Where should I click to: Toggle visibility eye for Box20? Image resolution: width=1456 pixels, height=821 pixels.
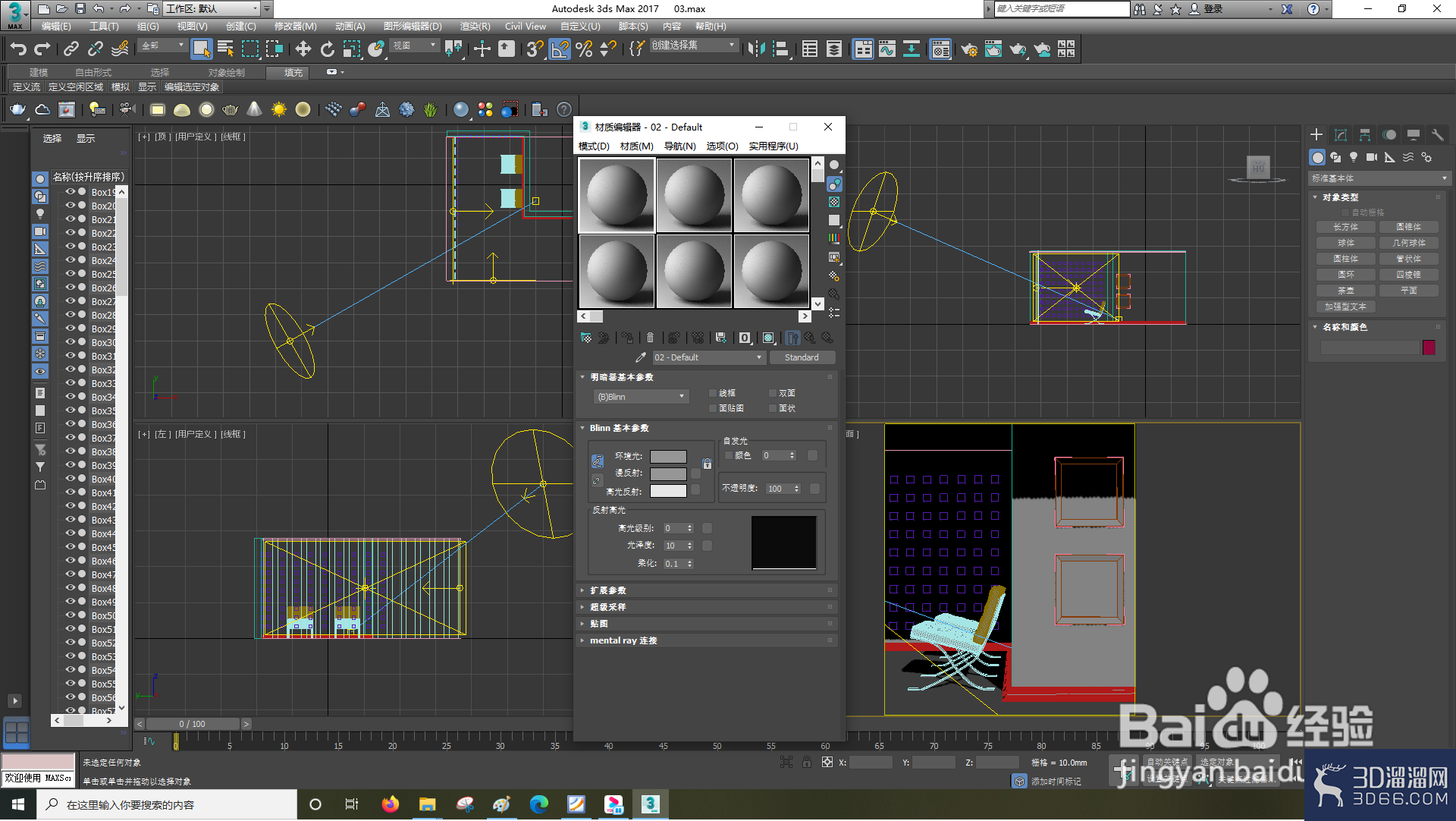pyautogui.click(x=70, y=206)
